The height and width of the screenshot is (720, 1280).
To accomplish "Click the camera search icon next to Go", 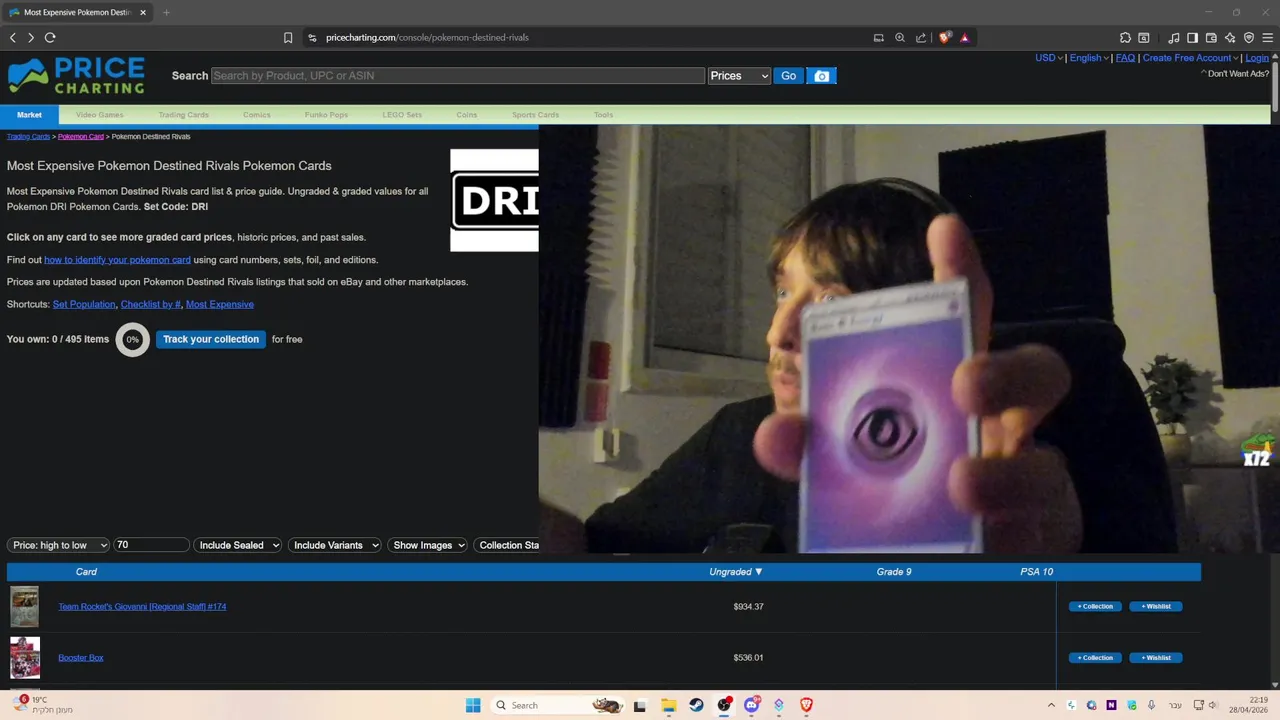I will [821, 76].
